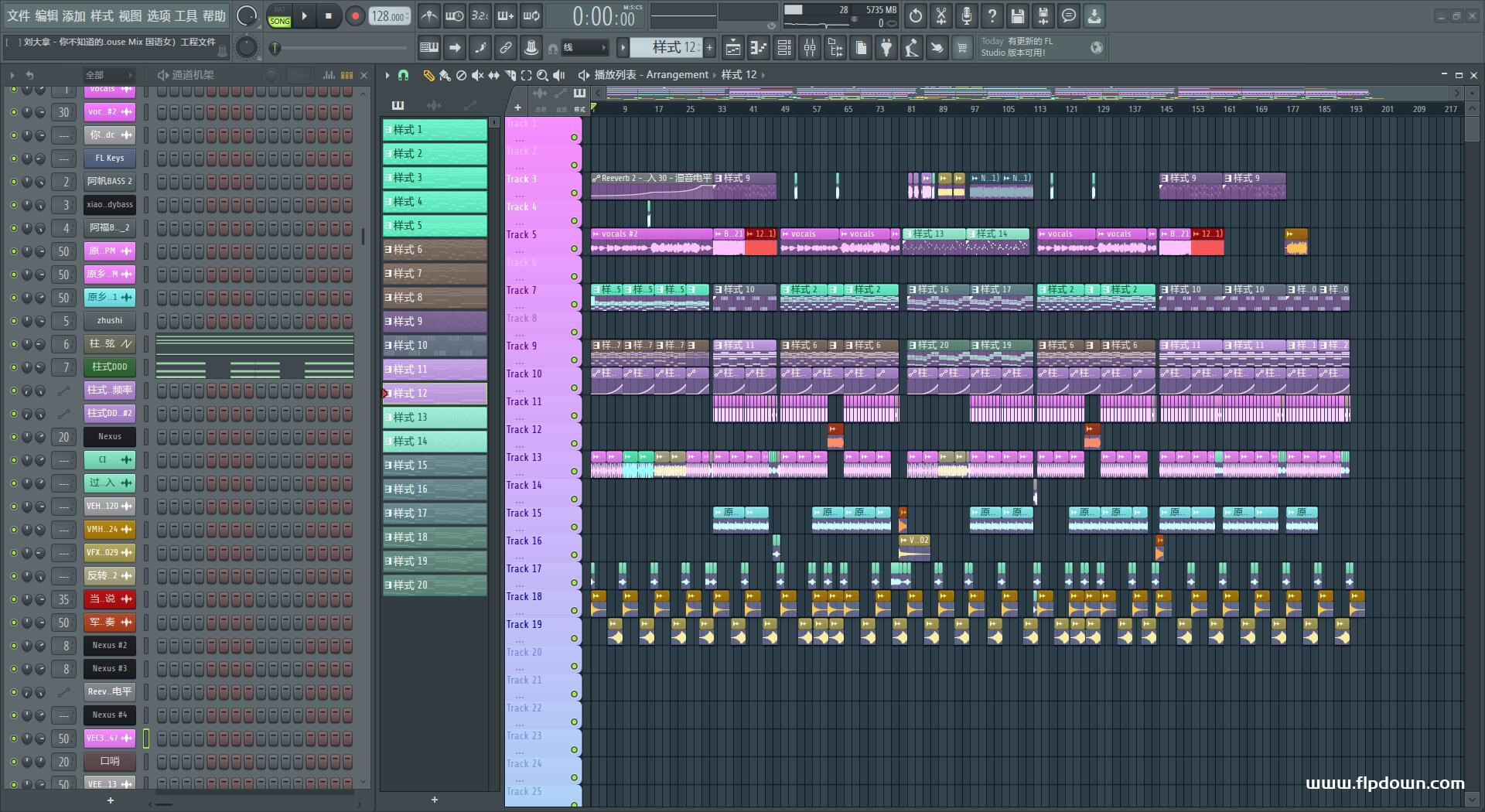1485x812 pixels.
Task: Toggle the recording countdown icon
Action: (480, 15)
